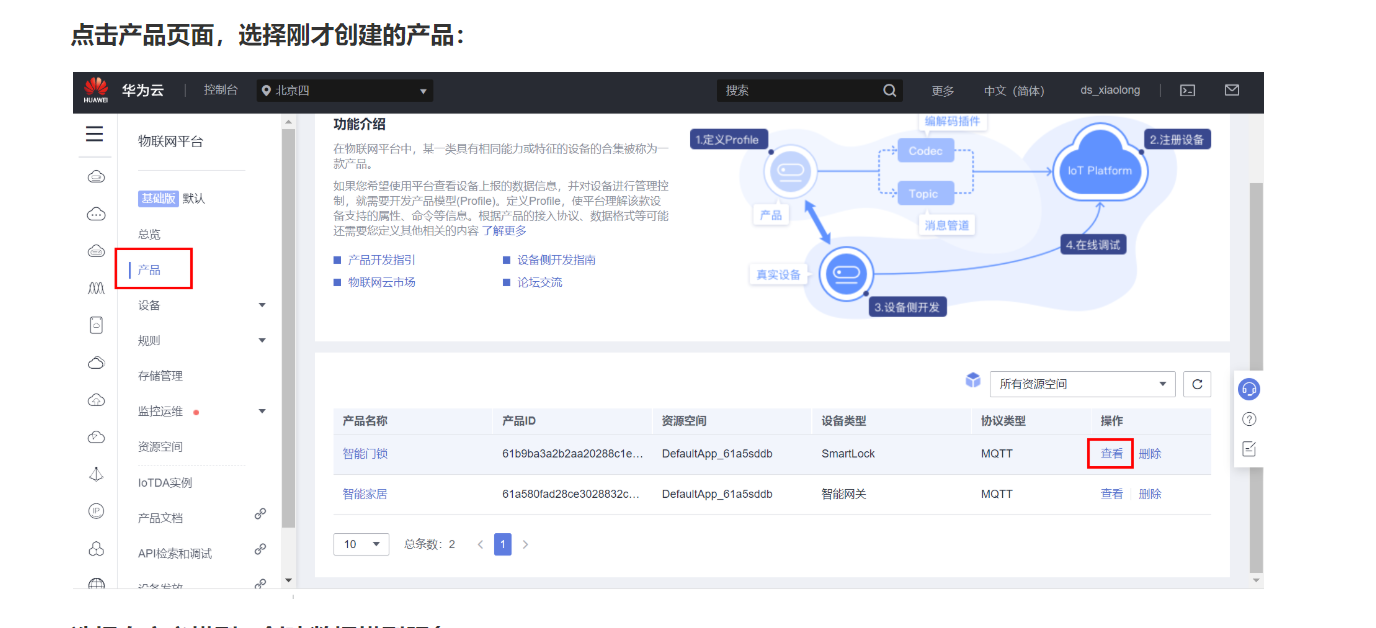Click the 物联网平台 sidebar title
Image resolution: width=1376 pixels, height=628 pixels.
(170, 142)
